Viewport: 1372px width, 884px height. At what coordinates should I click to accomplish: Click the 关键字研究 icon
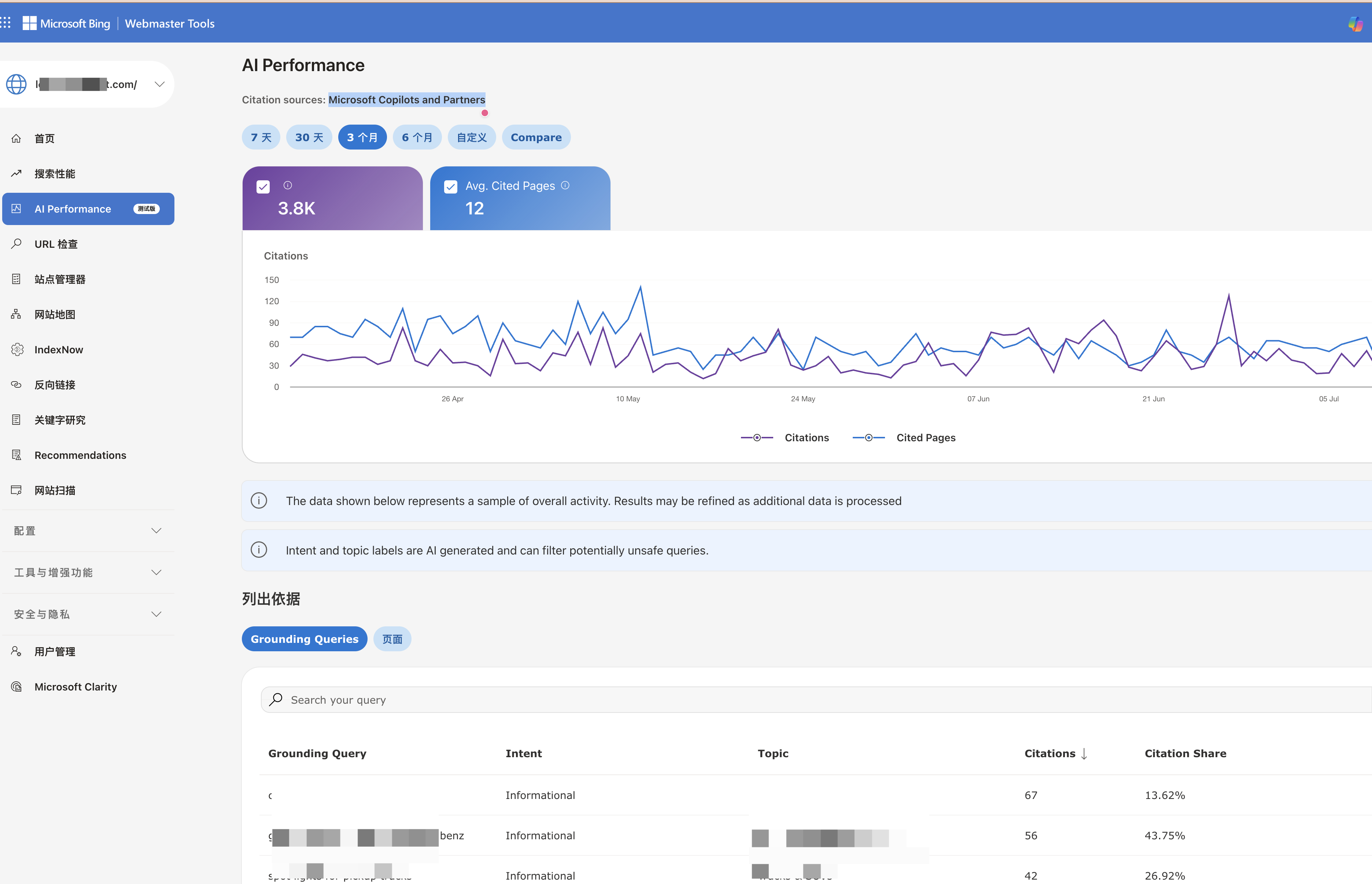(16, 420)
